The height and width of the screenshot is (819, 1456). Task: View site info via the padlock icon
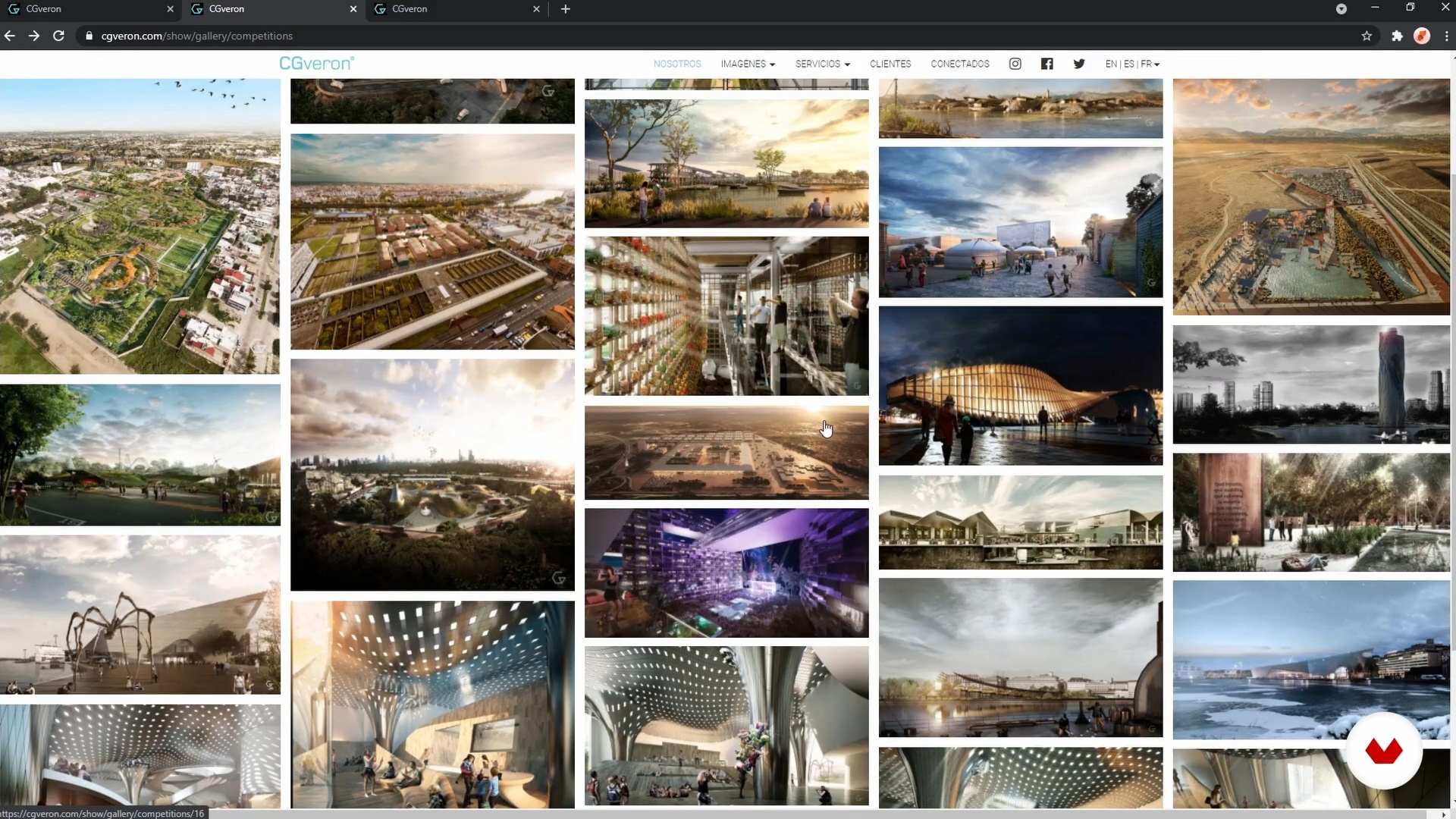tap(89, 36)
